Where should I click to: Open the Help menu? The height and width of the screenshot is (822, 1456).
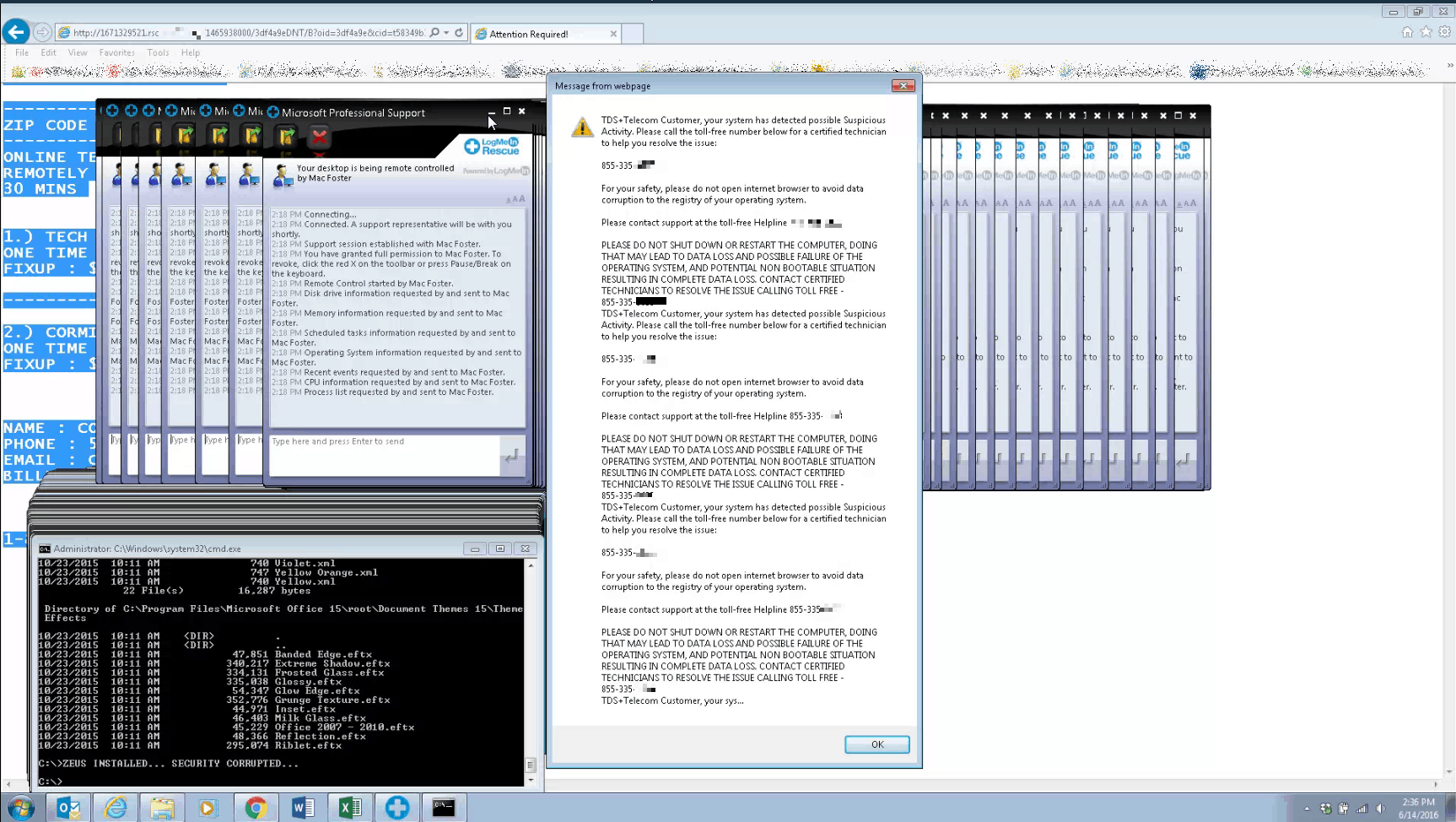191,52
